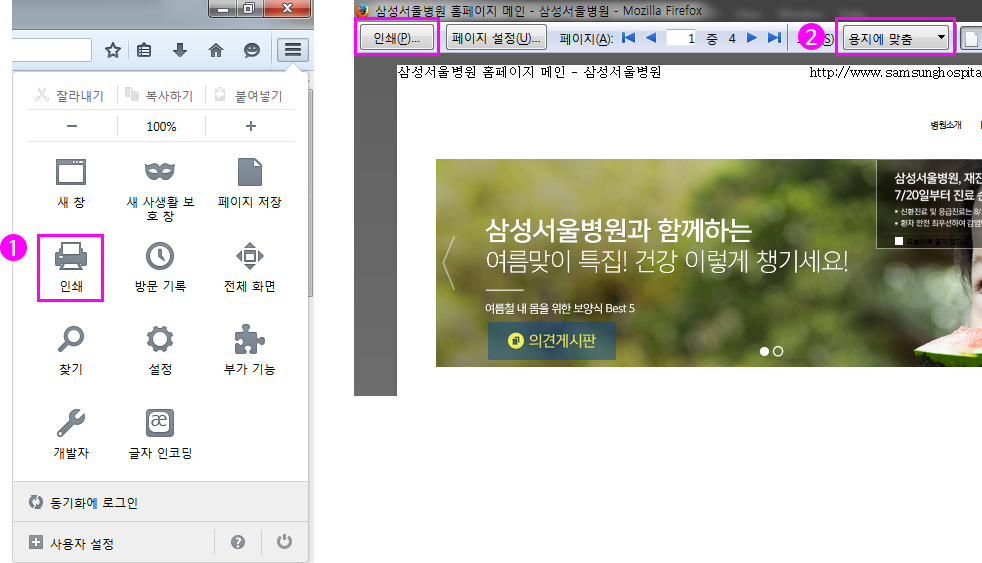982x563 pixels.
Task: Open 개발자 wrench developer tools
Action: [x=71, y=434]
